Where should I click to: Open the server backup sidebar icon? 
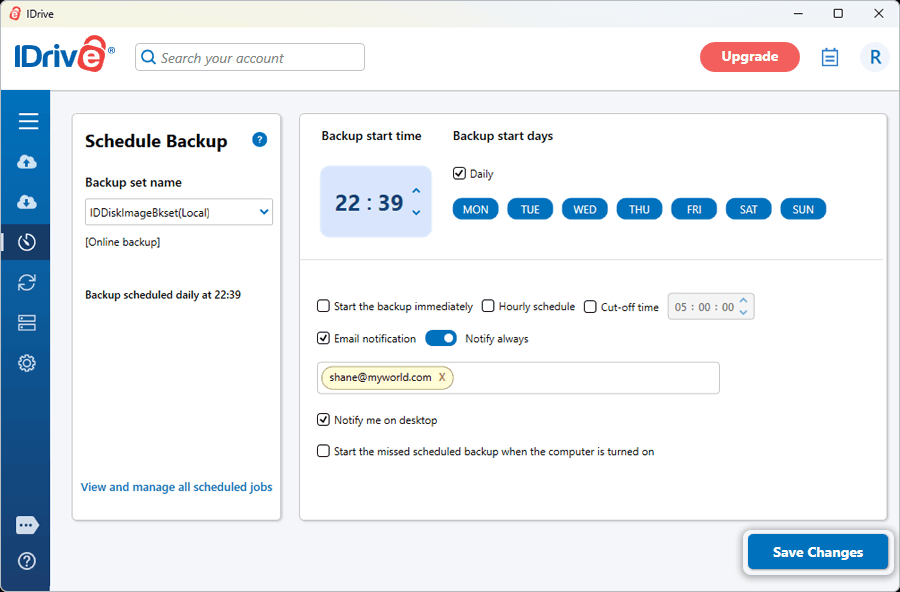click(27, 323)
